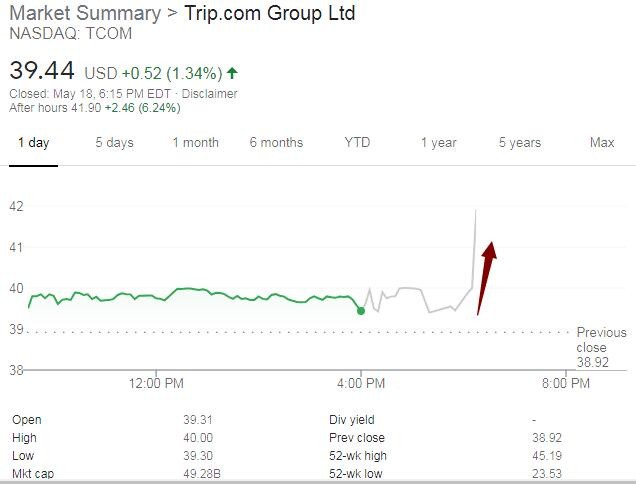Click the green up arrow icon

pos(233,72)
